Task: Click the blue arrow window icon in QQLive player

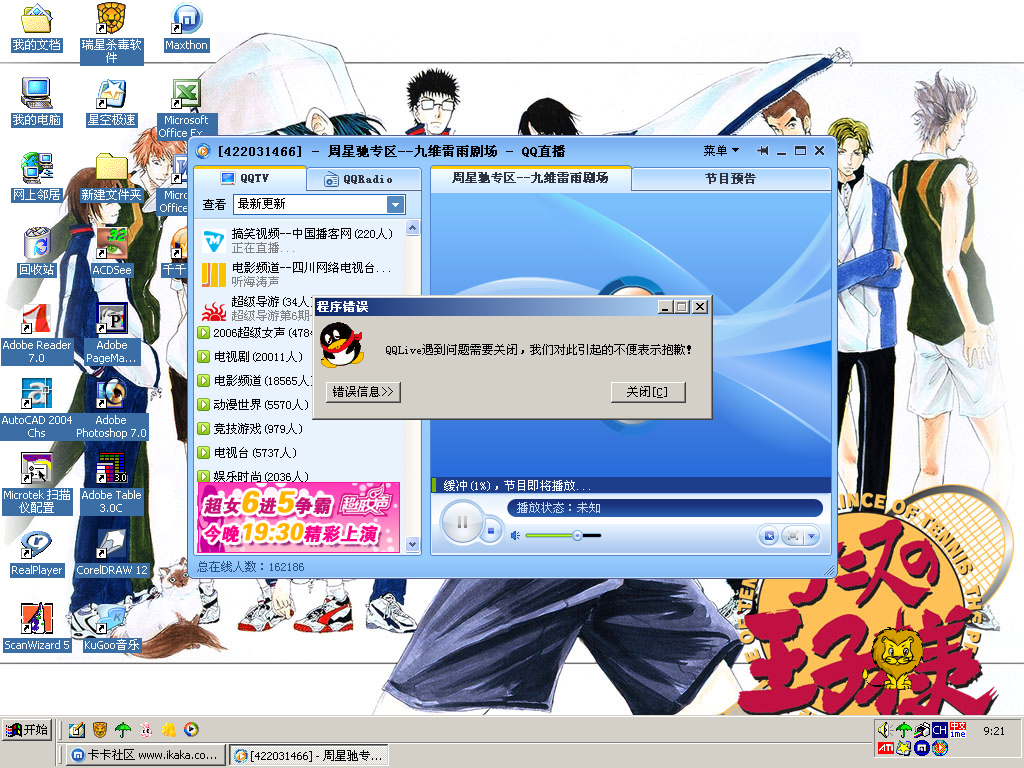Action: click(769, 536)
